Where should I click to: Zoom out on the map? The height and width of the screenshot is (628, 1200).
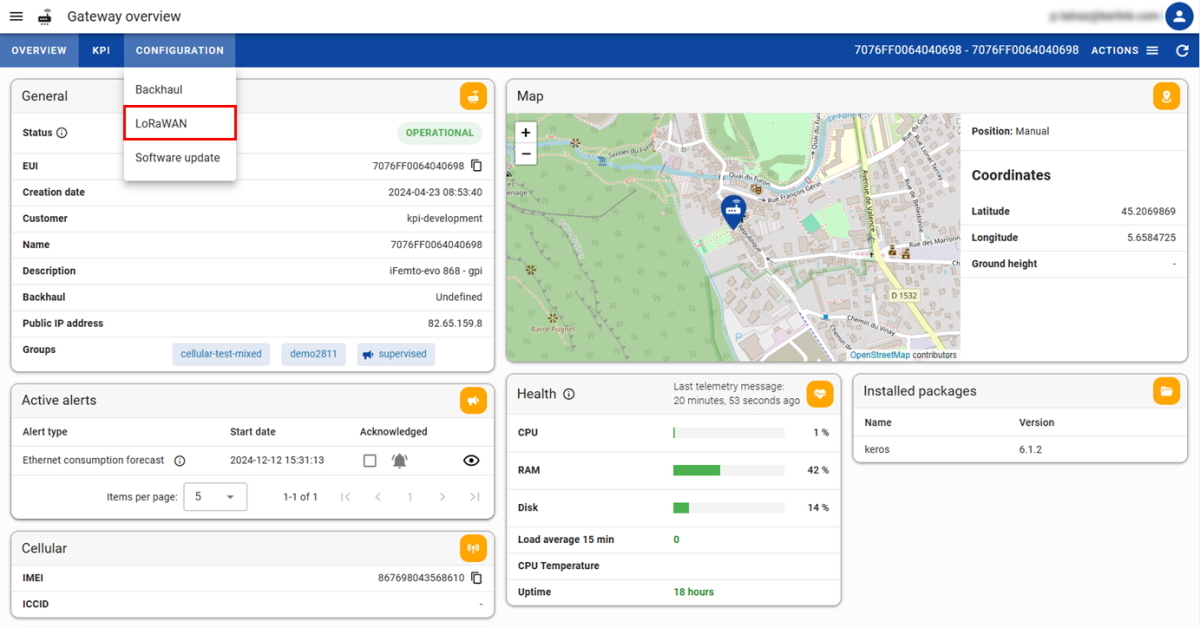click(526, 154)
